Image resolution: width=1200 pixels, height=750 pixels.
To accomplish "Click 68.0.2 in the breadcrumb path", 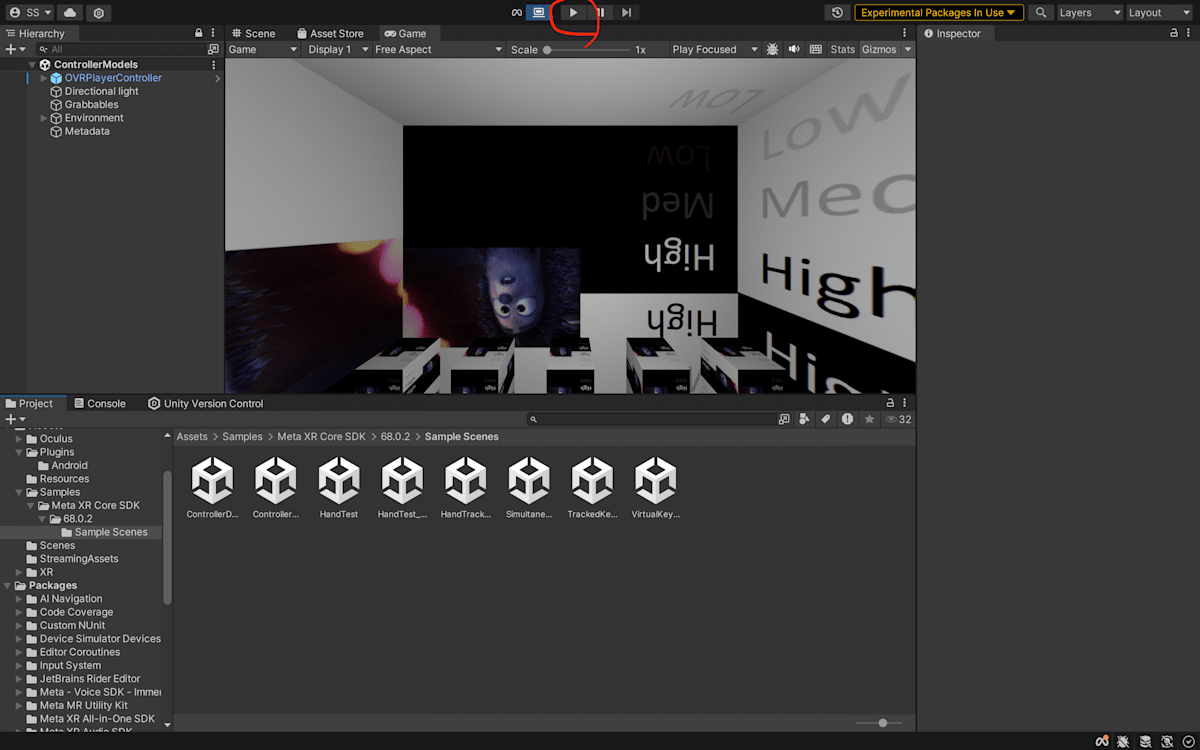I will (396, 436).
